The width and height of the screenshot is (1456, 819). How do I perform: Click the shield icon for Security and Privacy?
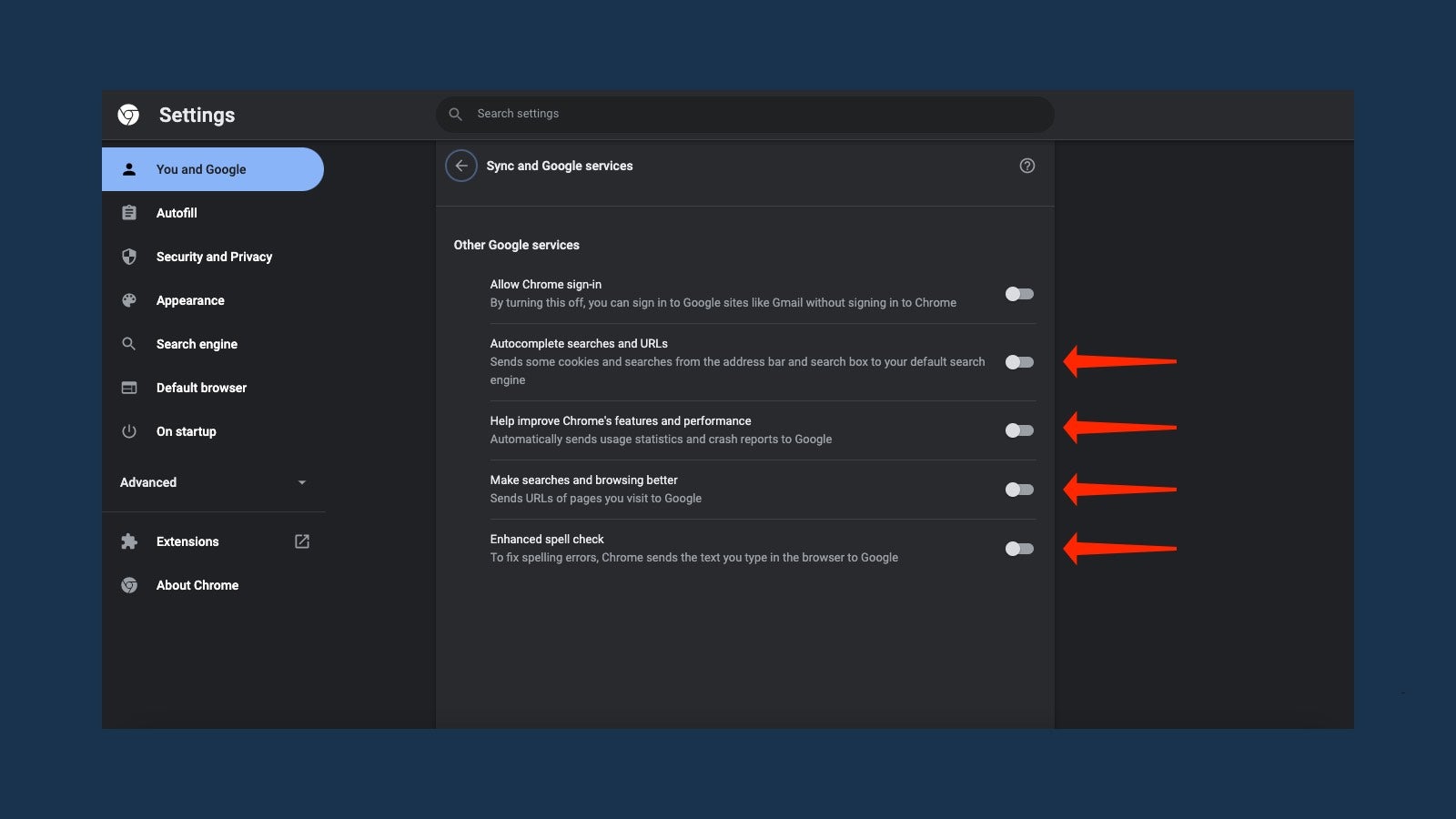[x=129, y=257]
